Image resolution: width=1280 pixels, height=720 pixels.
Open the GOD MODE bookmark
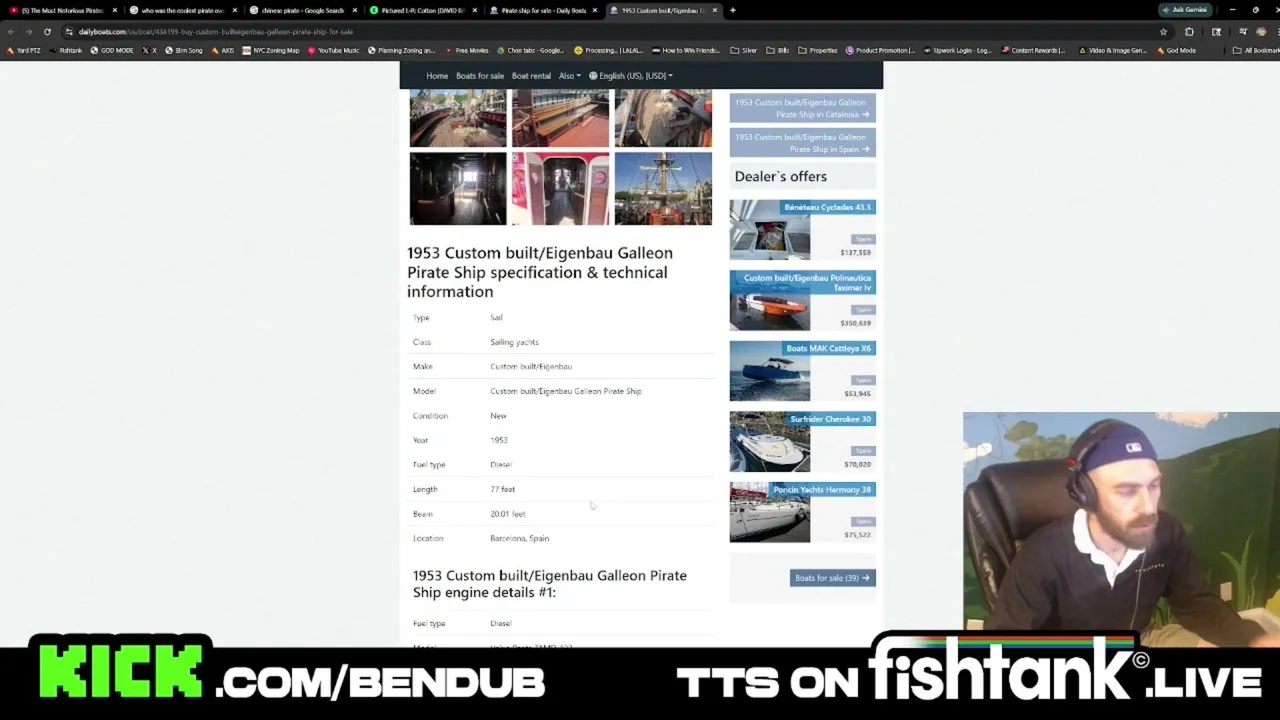[112, 50]
